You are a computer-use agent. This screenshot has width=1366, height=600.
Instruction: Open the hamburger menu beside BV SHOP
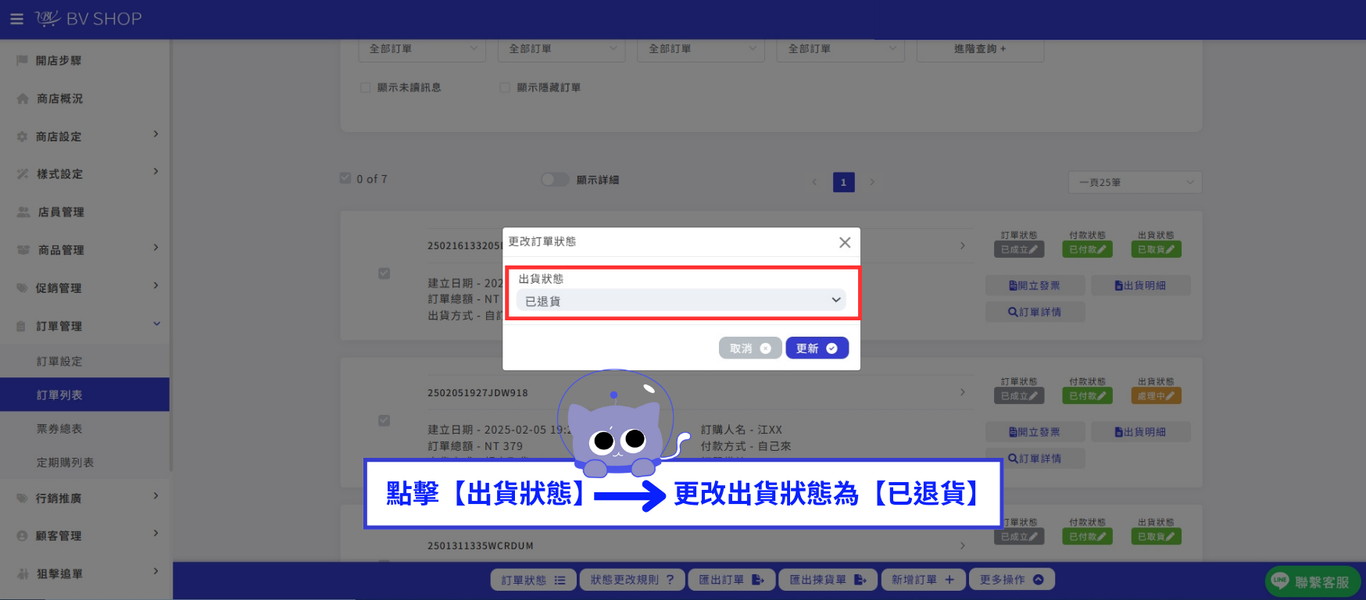(x=16, y=19)
